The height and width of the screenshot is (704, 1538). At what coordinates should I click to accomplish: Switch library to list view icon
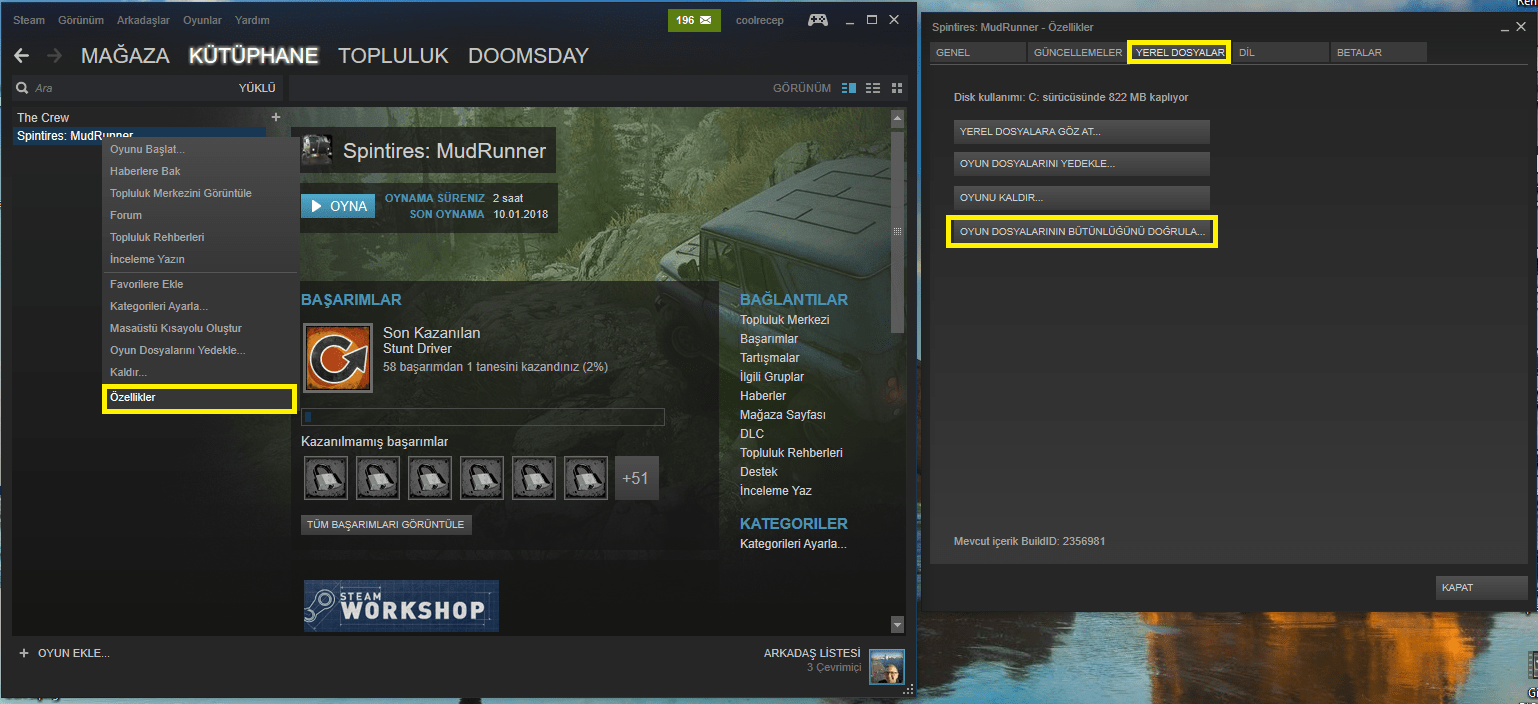pos(873,88)
